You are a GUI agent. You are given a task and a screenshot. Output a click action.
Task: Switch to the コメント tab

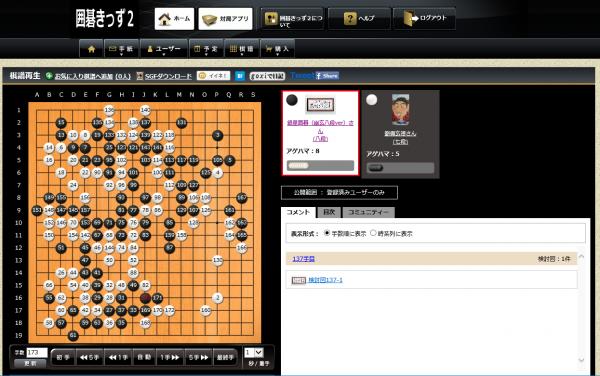tap(298, 212)
